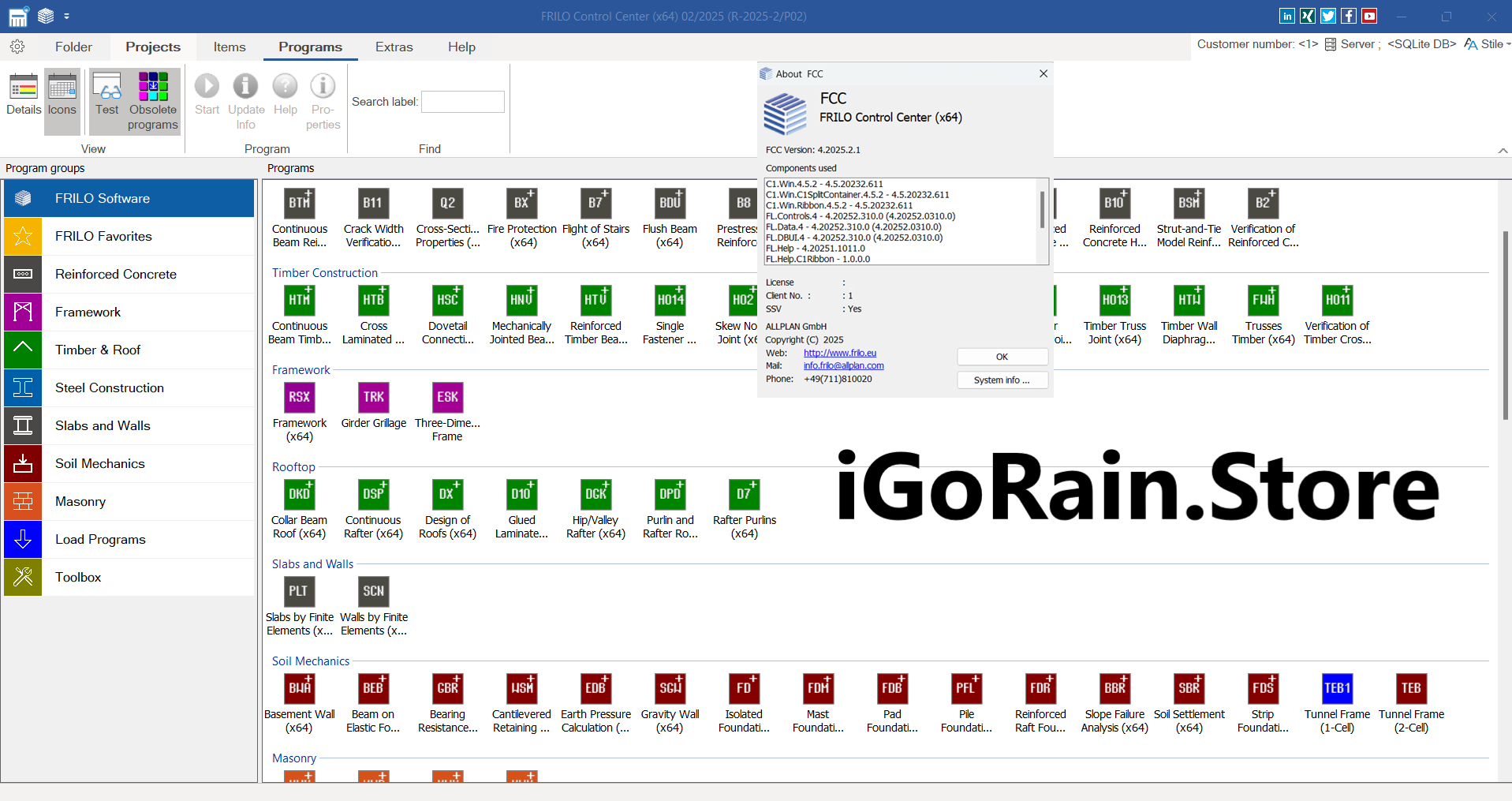Select Slabs by Finite Elements PLT icon
Viewport: 1512px width, 801px height.
click(x=299, y=592)
